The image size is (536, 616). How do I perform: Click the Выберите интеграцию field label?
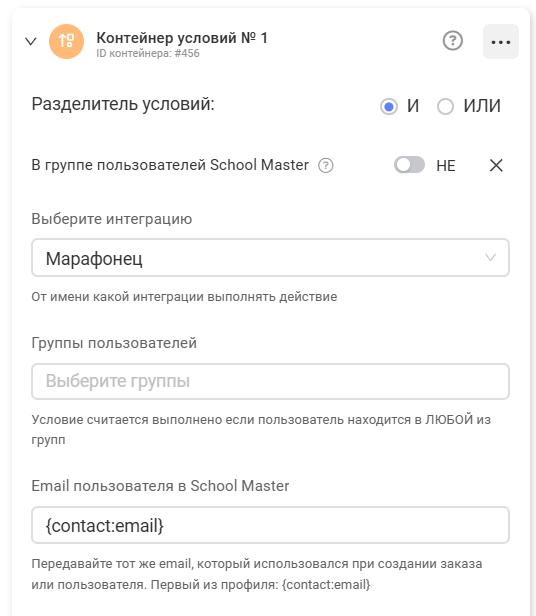click(x=112, y=219)
